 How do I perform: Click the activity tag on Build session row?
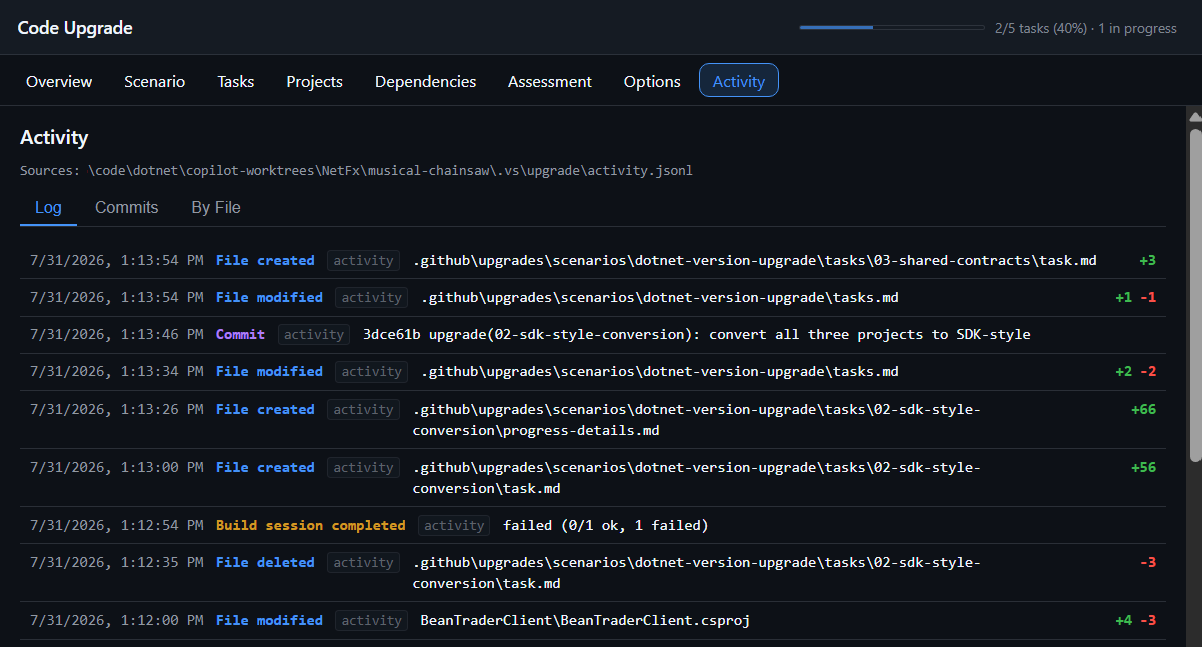454,525
